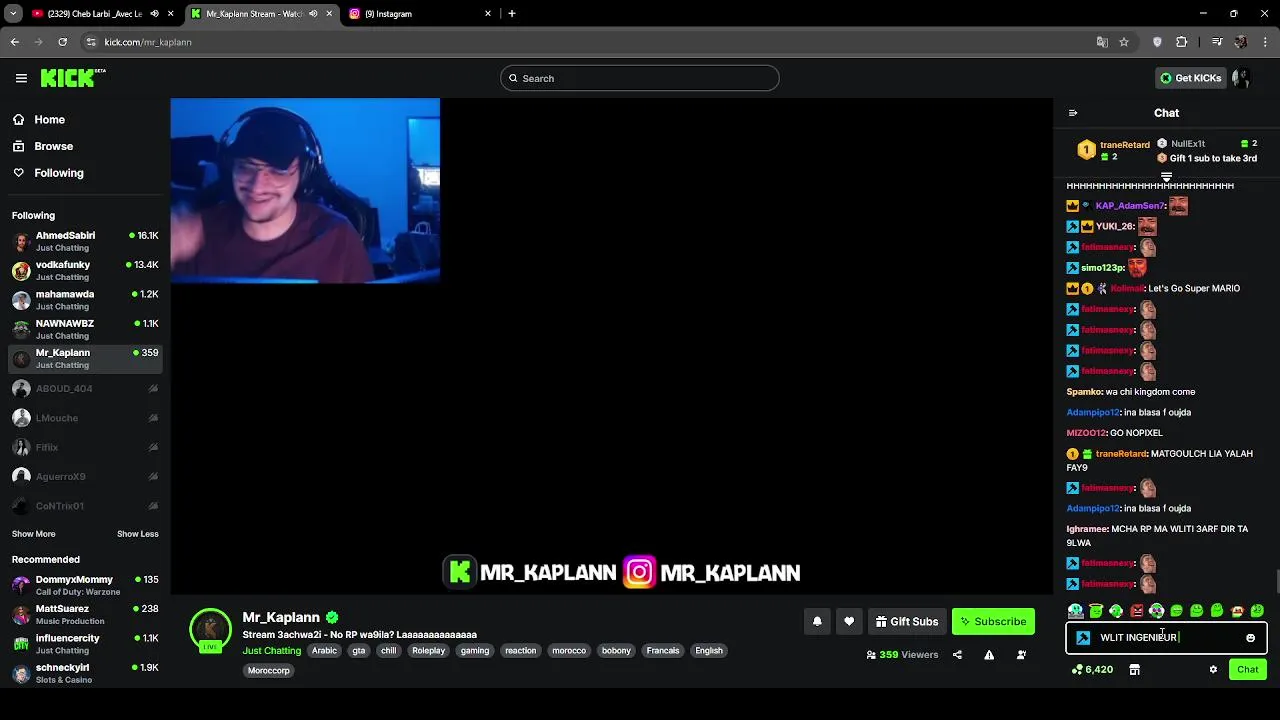Open schneckyirl recommended channel
The image size is (1280, 720).
click(x=85, y=673)
